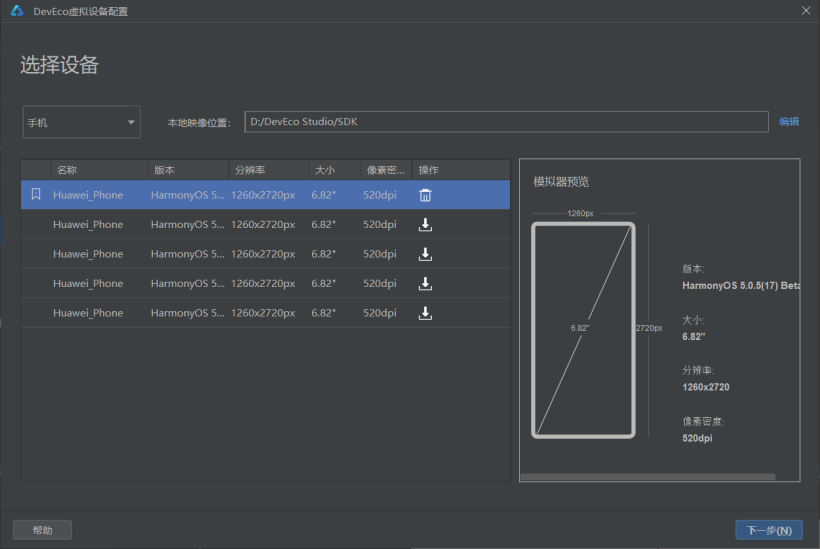Select the HarmonyOS 5.0.5(17) Beta version text
The width and height of the screenshot is (820, 549).
pos(741,285)
